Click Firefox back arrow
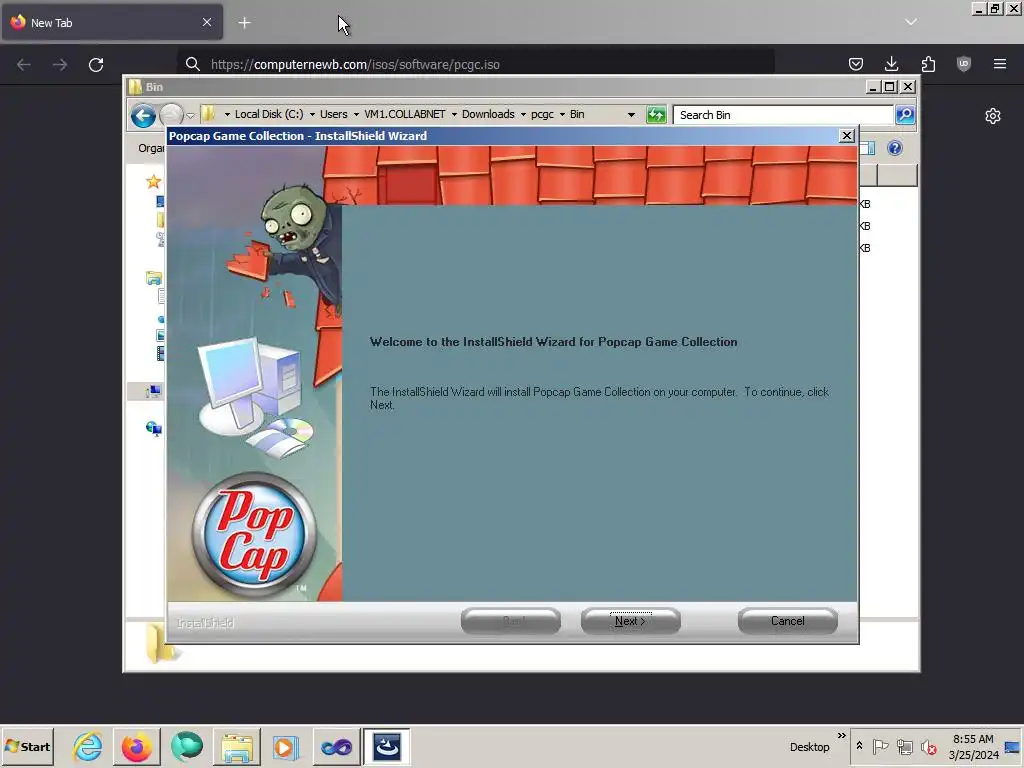 24,65
